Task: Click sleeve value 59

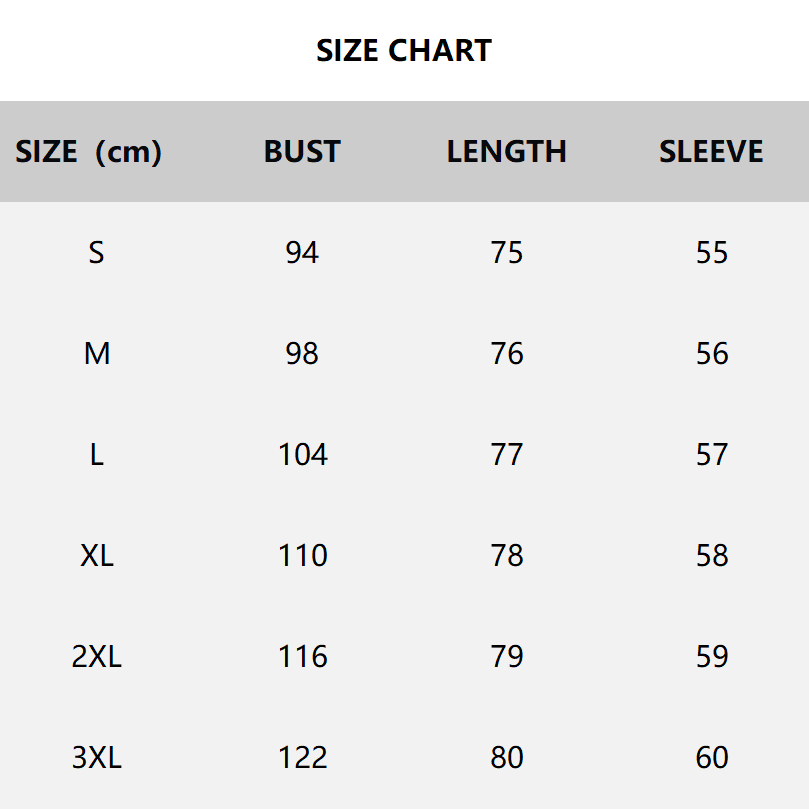Action: pyautogui.click(x=712, y=657)
